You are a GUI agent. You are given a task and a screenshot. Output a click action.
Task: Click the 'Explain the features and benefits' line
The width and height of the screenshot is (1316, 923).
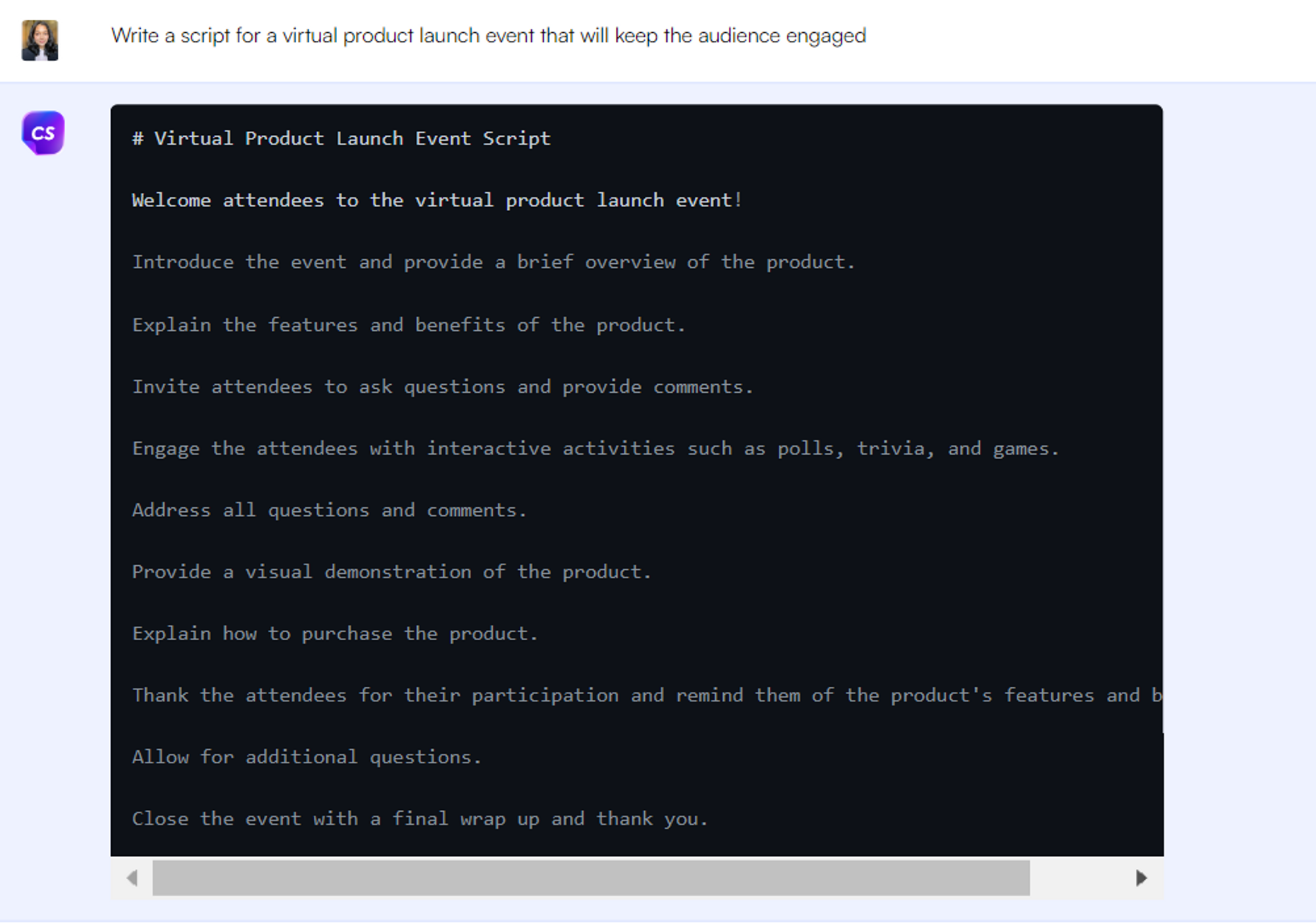(408, 324)
